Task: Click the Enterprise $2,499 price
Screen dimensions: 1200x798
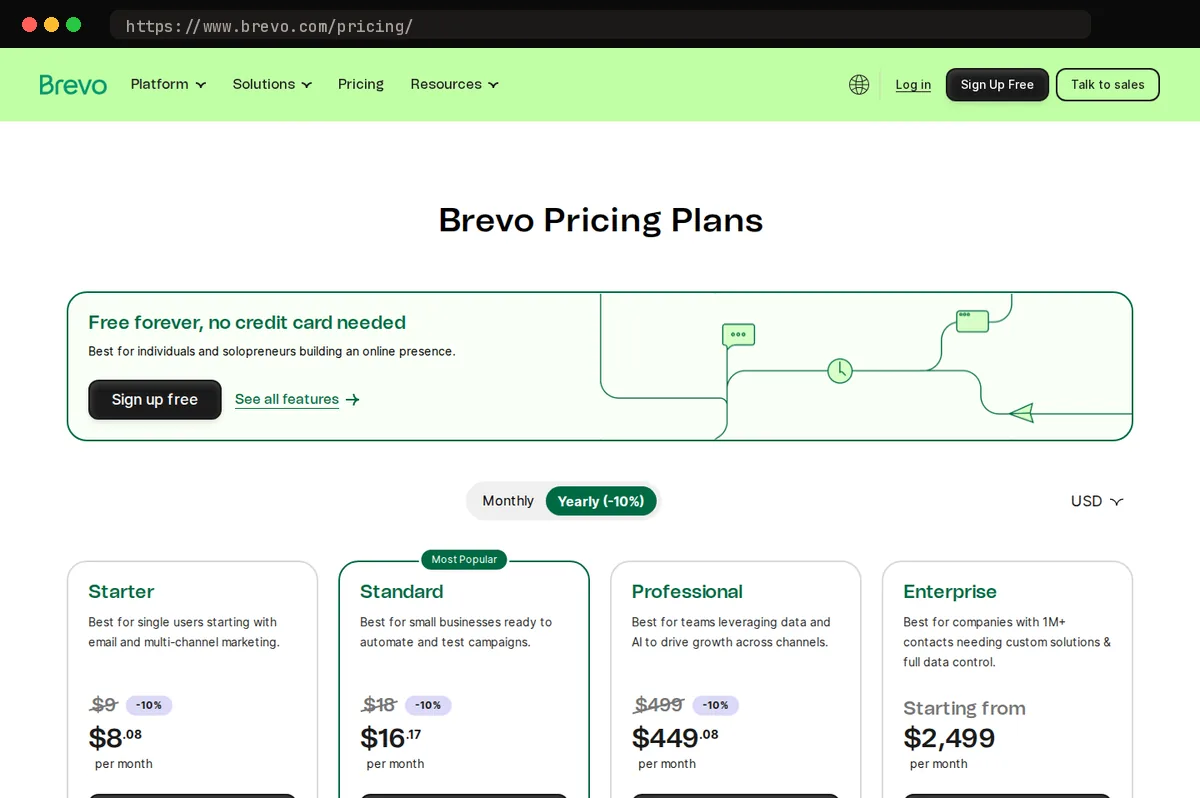Action: coord(949,738)
